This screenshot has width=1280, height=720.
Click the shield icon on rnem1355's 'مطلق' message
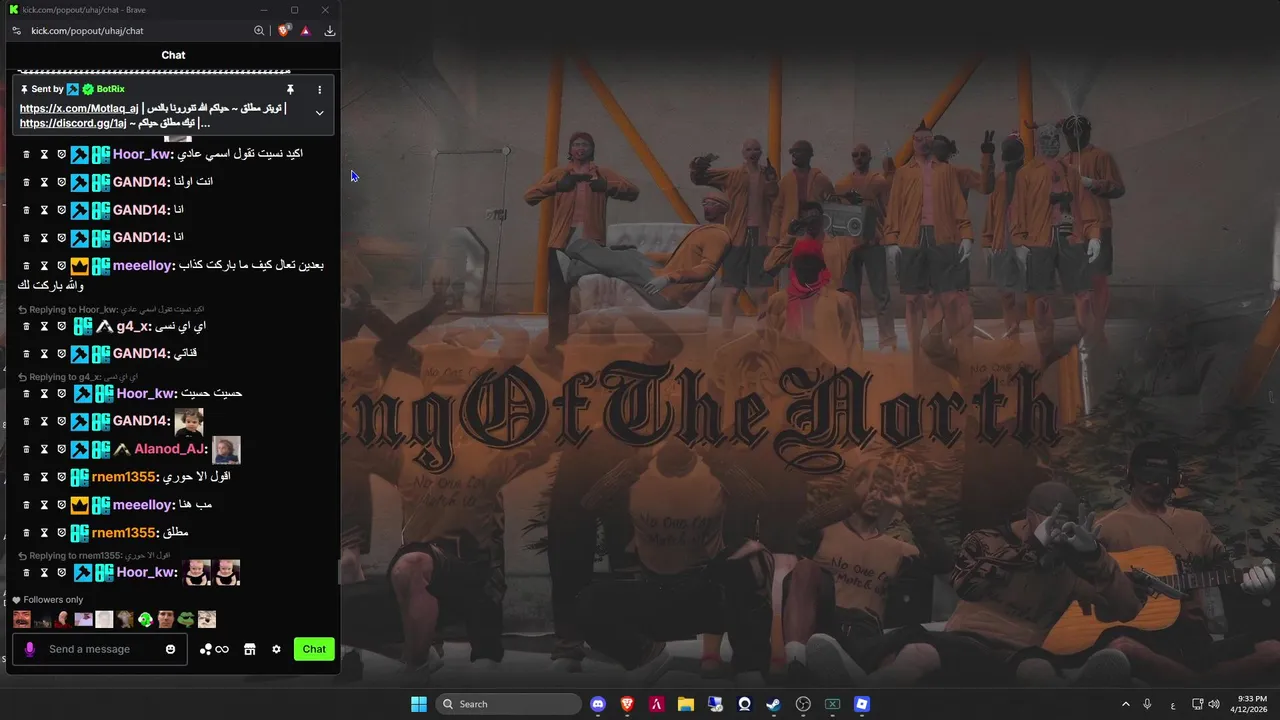[x=61, y=533]
